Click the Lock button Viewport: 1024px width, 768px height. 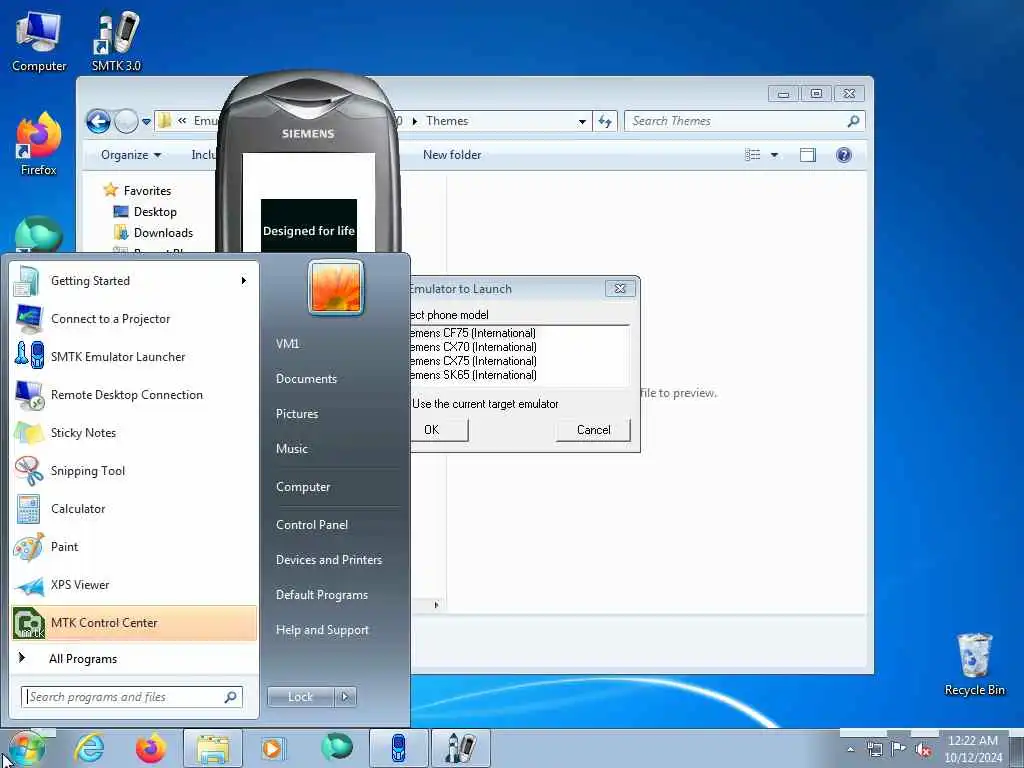tap(300, 697)
